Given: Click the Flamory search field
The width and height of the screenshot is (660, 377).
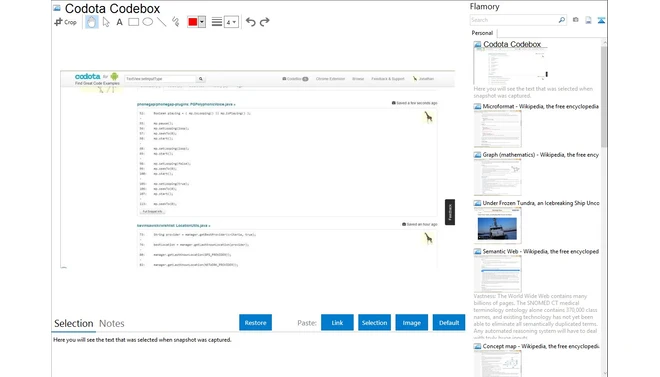Looking at the screenshot, I should pyautogui.click(x=514, y=20).
